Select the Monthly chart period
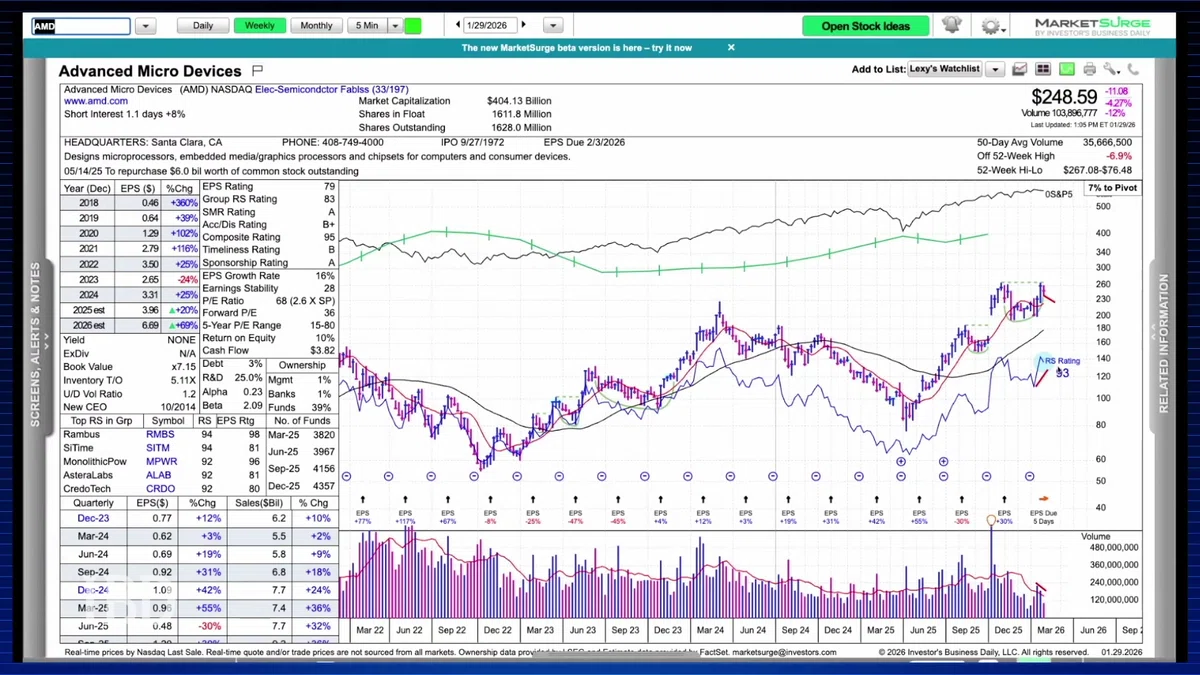Image resolution: width=1200 pixels, height=675 pixels. (x=316, y=26)
